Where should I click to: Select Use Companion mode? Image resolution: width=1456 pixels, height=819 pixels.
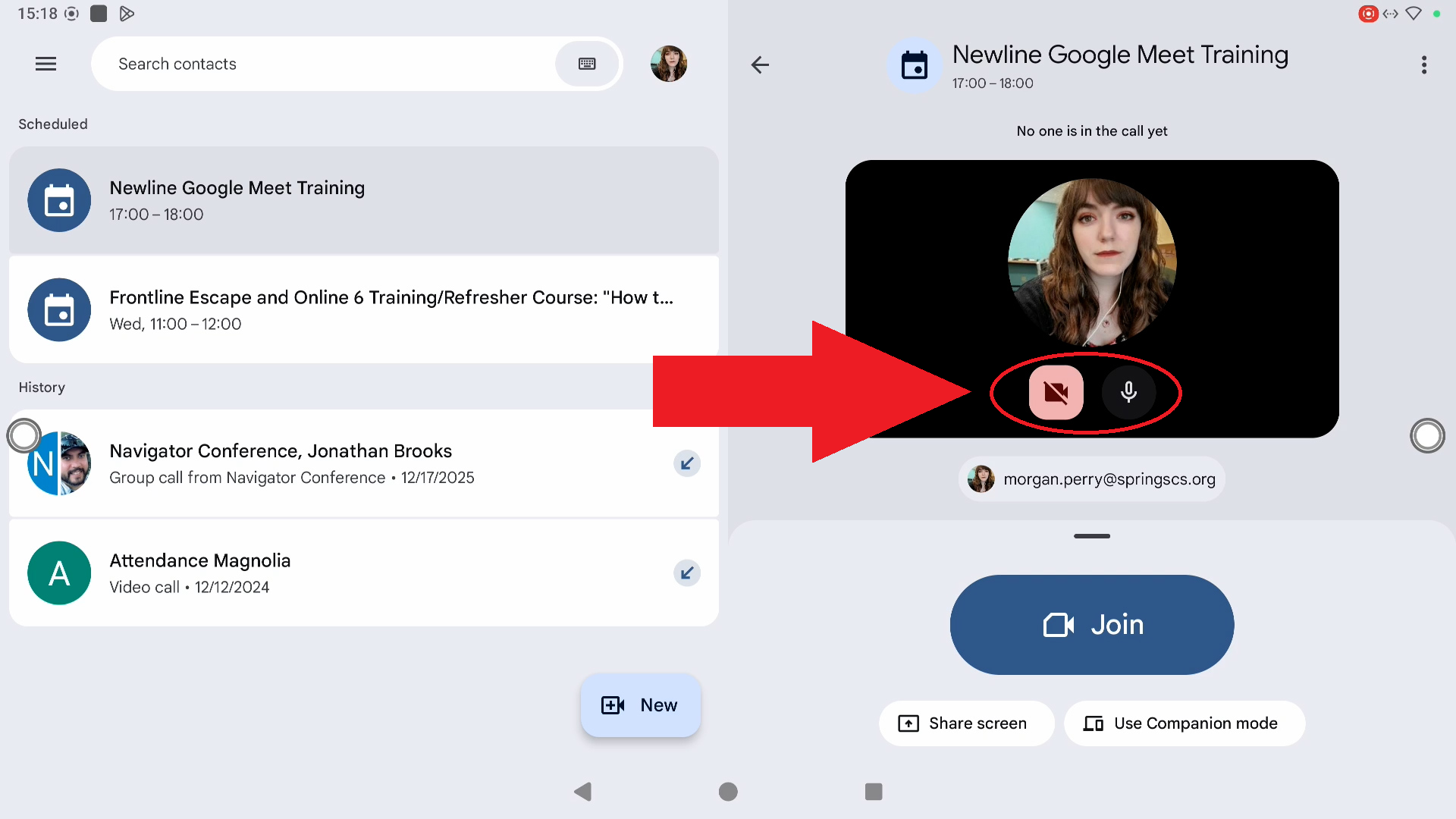(1184, 723)
